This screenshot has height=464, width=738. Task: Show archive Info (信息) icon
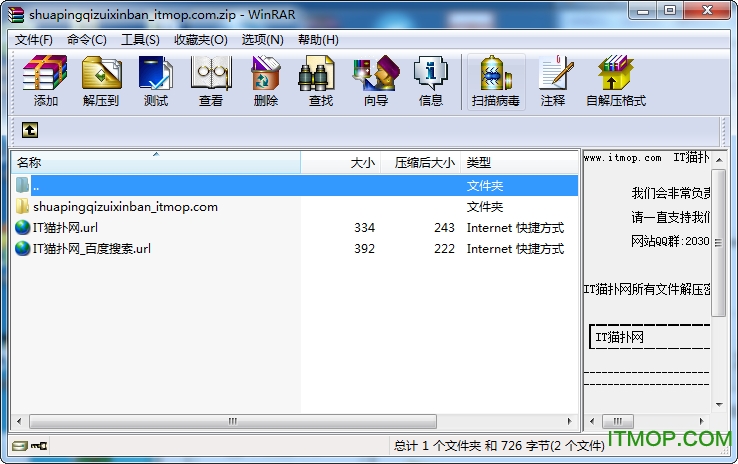[x=431, y=81]
